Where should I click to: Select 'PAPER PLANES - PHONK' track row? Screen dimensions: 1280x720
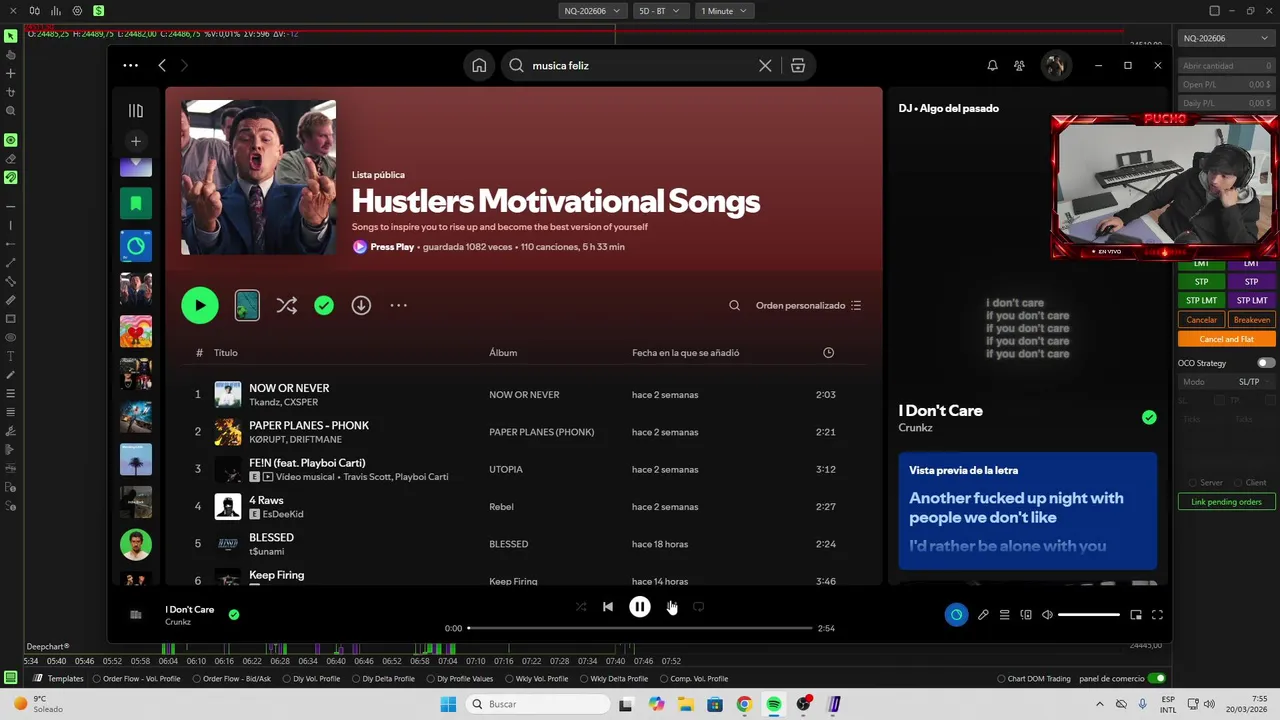525,431
